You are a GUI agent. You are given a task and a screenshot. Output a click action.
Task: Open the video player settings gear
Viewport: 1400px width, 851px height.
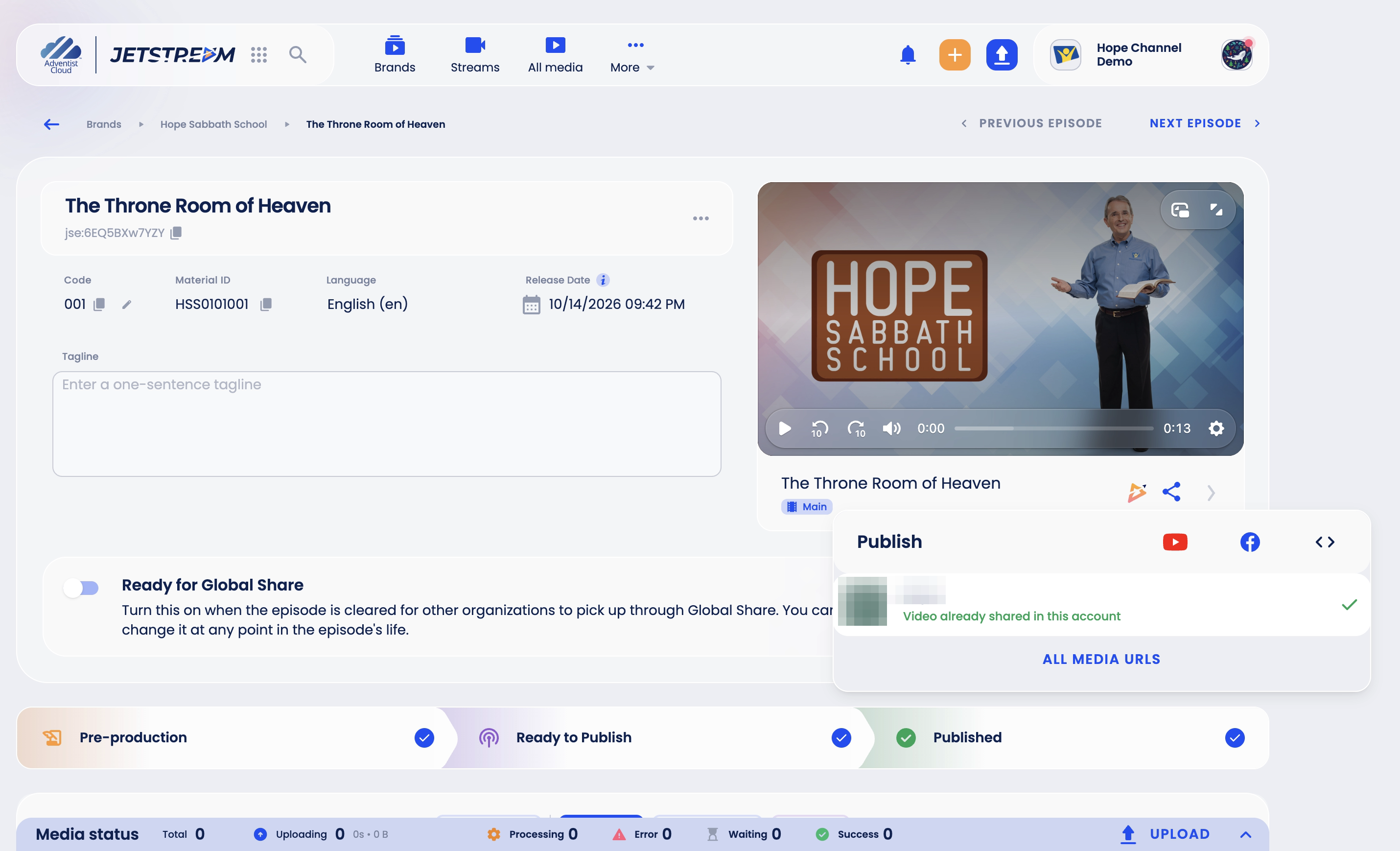(1216, 428)
